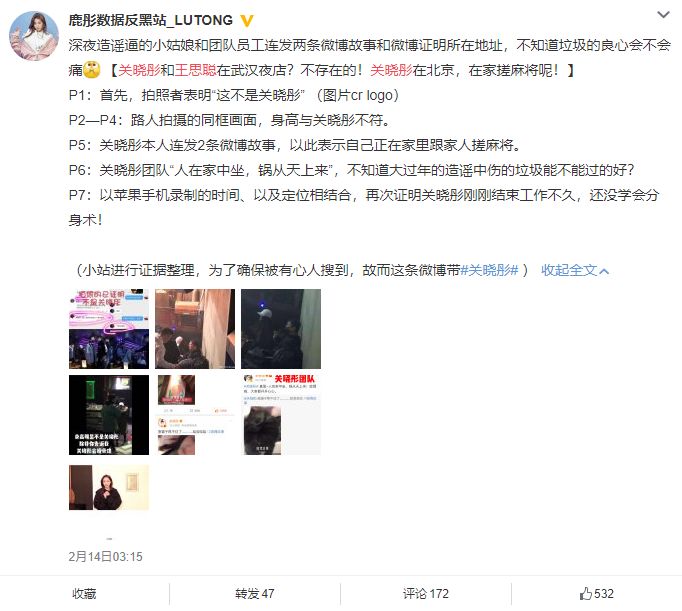Click the gold V verification badge
Screen dimensions: 682x611
point(247,20)
